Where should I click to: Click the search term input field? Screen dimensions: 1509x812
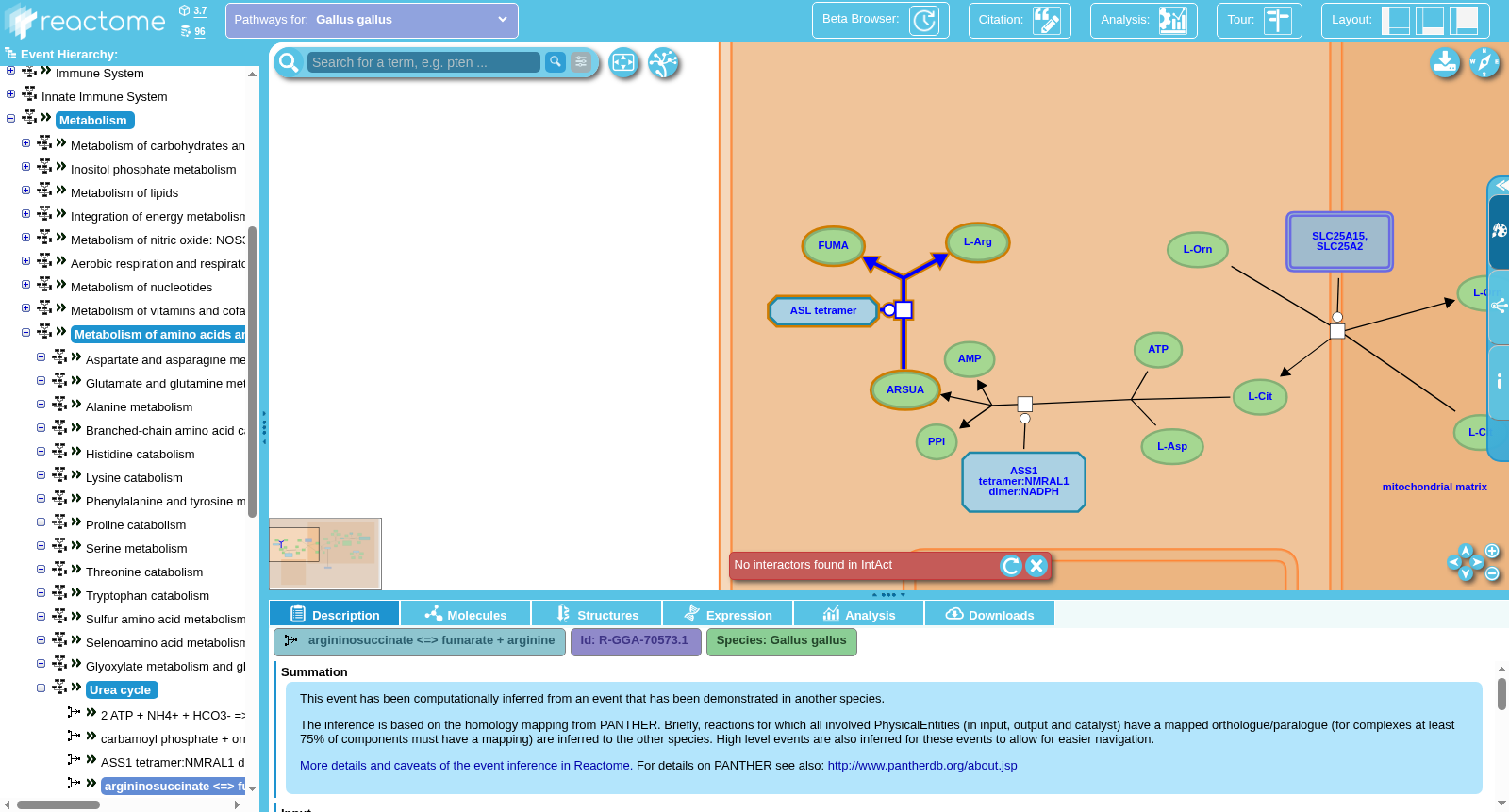423,62
